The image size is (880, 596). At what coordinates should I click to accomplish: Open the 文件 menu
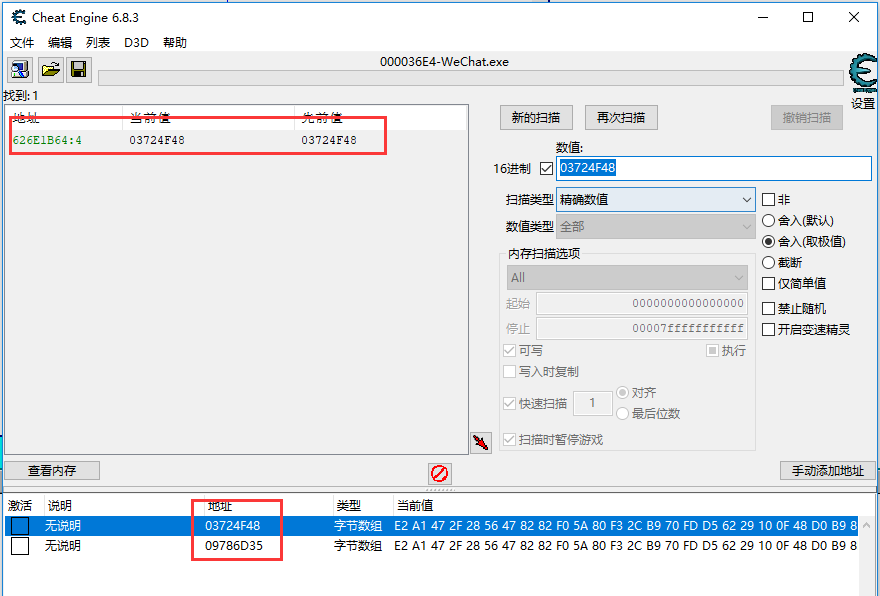click(x=22, y=43)
